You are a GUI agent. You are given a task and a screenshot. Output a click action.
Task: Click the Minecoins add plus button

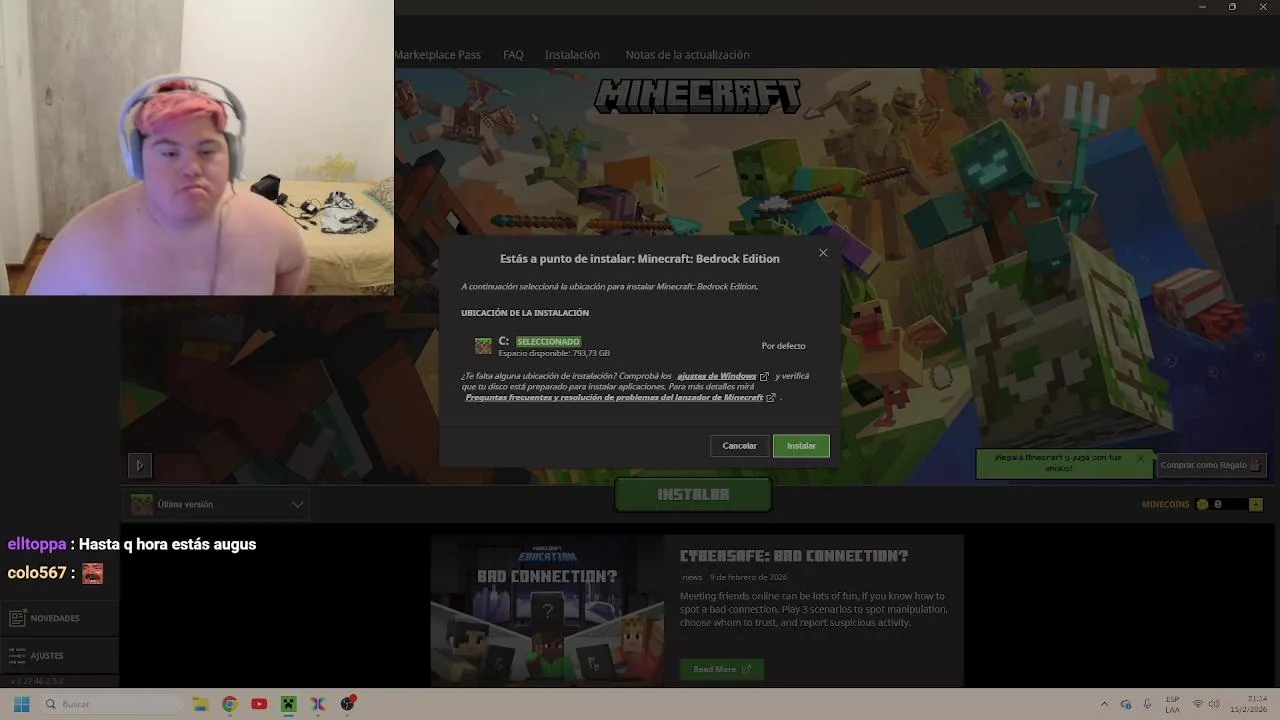[1256, 504]
